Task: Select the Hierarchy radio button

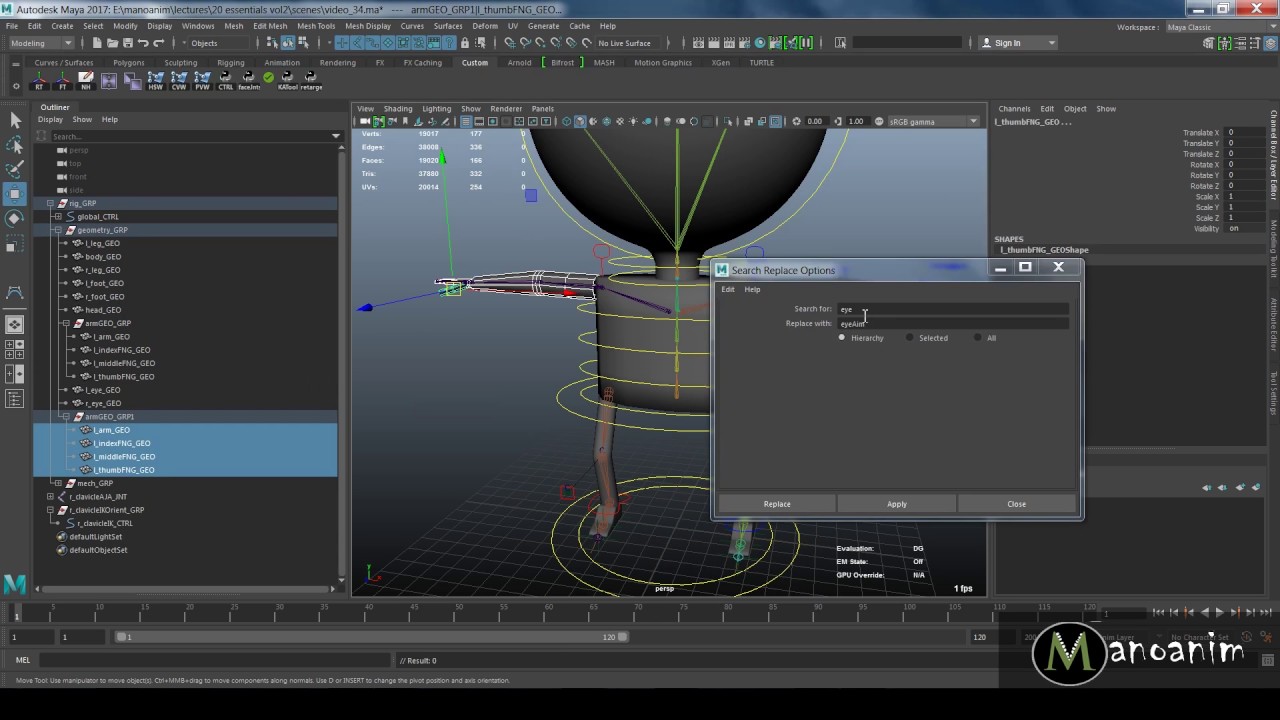Action: 842,338
